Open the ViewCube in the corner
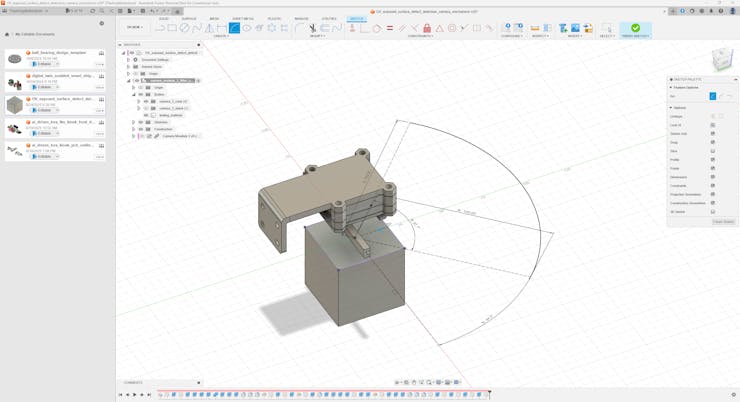 pos(720,59)
